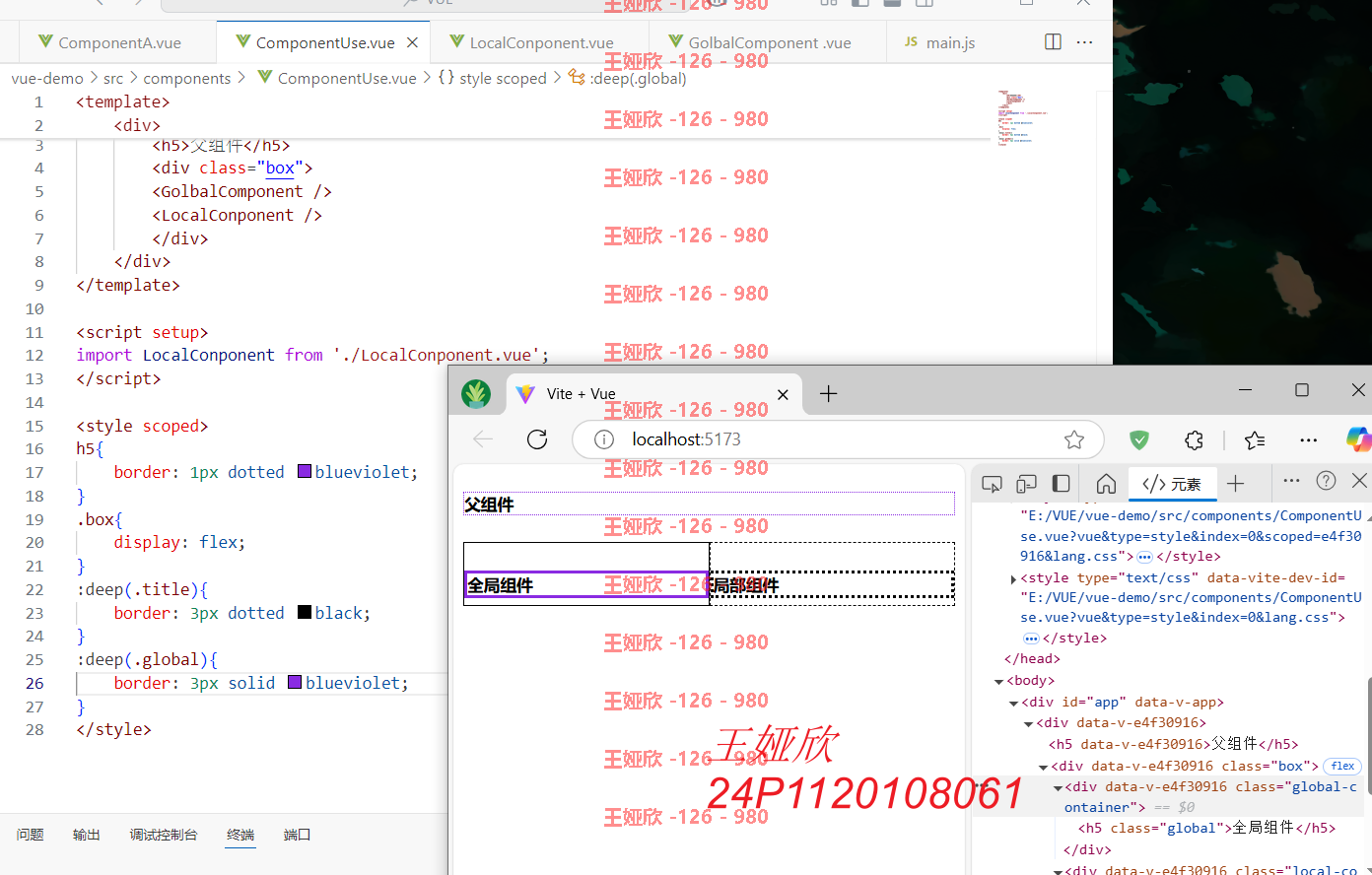
Task: Expand the collapsed style type="text/css" node
Action: coord(1013,578)
